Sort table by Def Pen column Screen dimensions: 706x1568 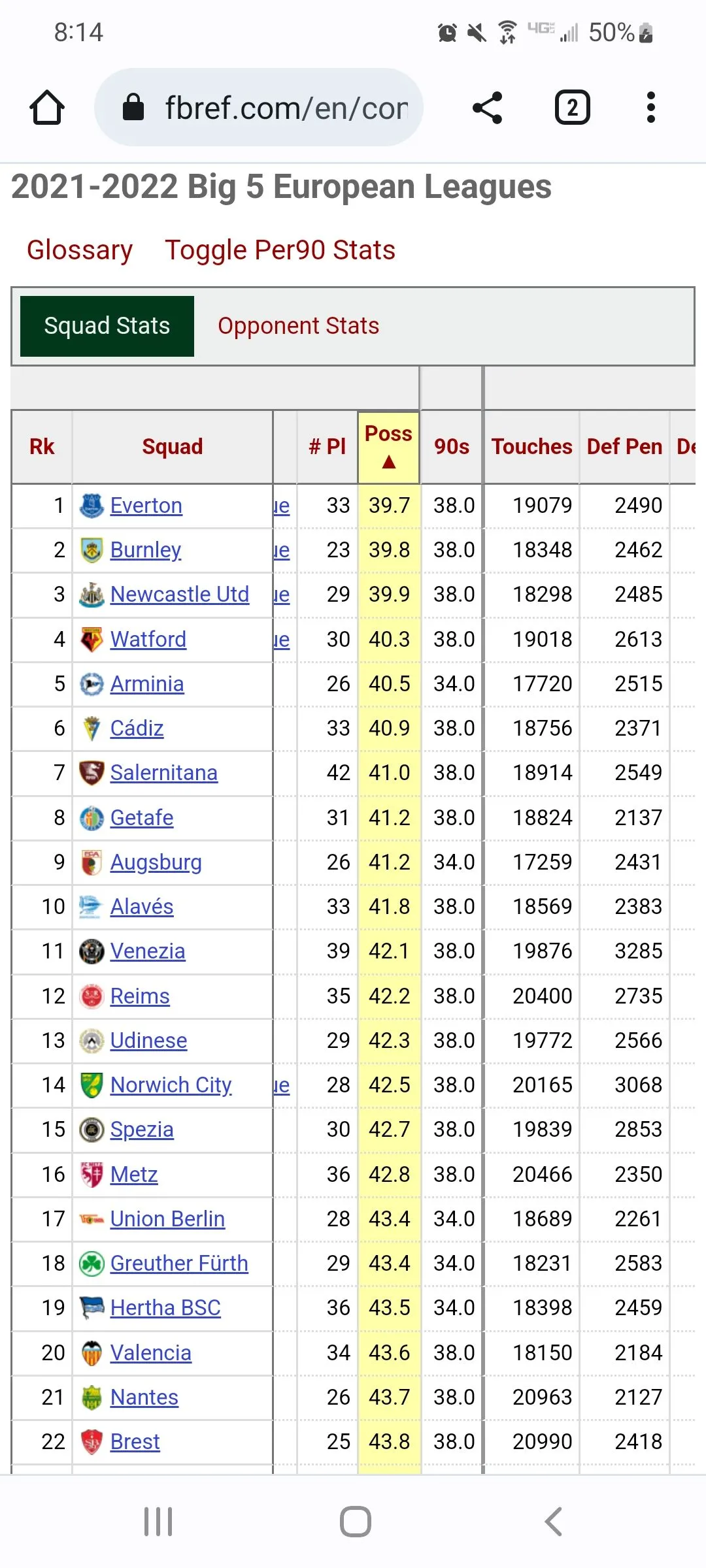coord(624,447)
